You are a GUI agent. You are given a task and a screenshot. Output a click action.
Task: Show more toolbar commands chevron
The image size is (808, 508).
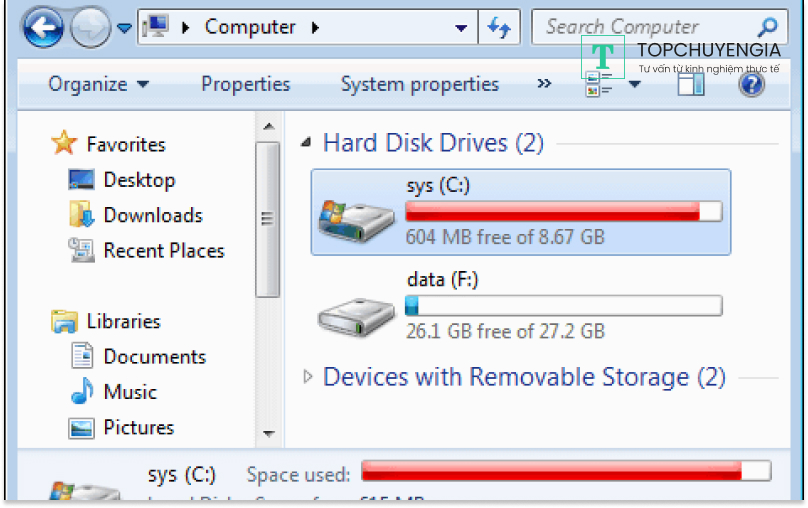544,84
